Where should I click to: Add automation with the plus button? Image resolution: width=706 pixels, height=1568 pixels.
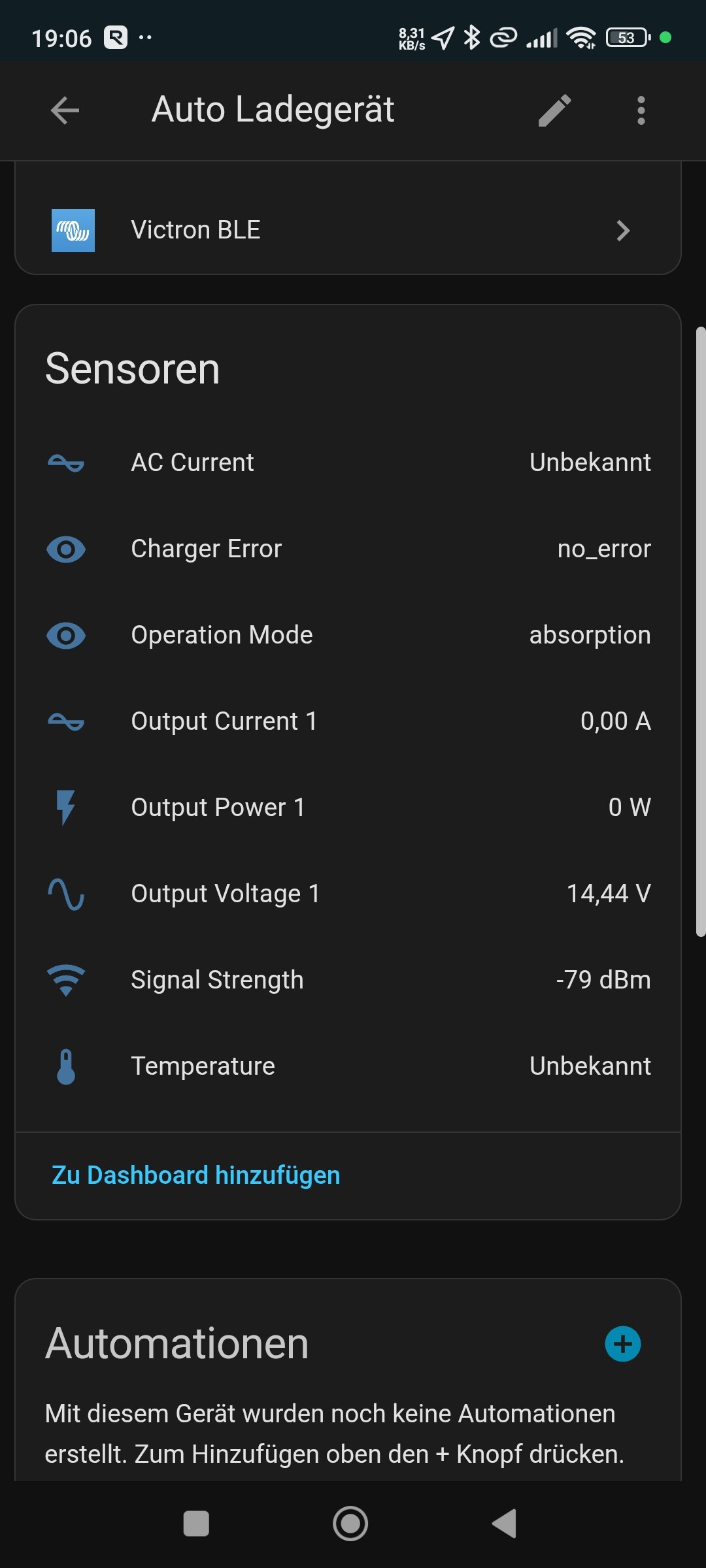coord(622,1344)
